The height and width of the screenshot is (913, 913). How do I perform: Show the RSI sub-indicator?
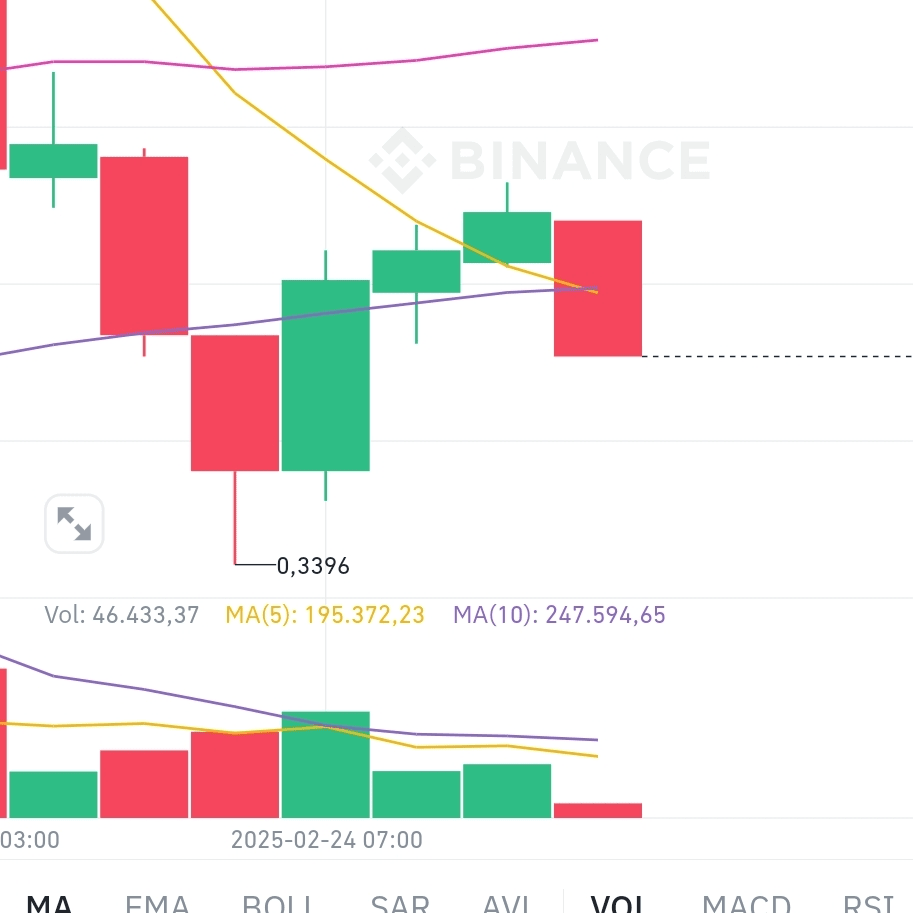[x=868, y=903]
